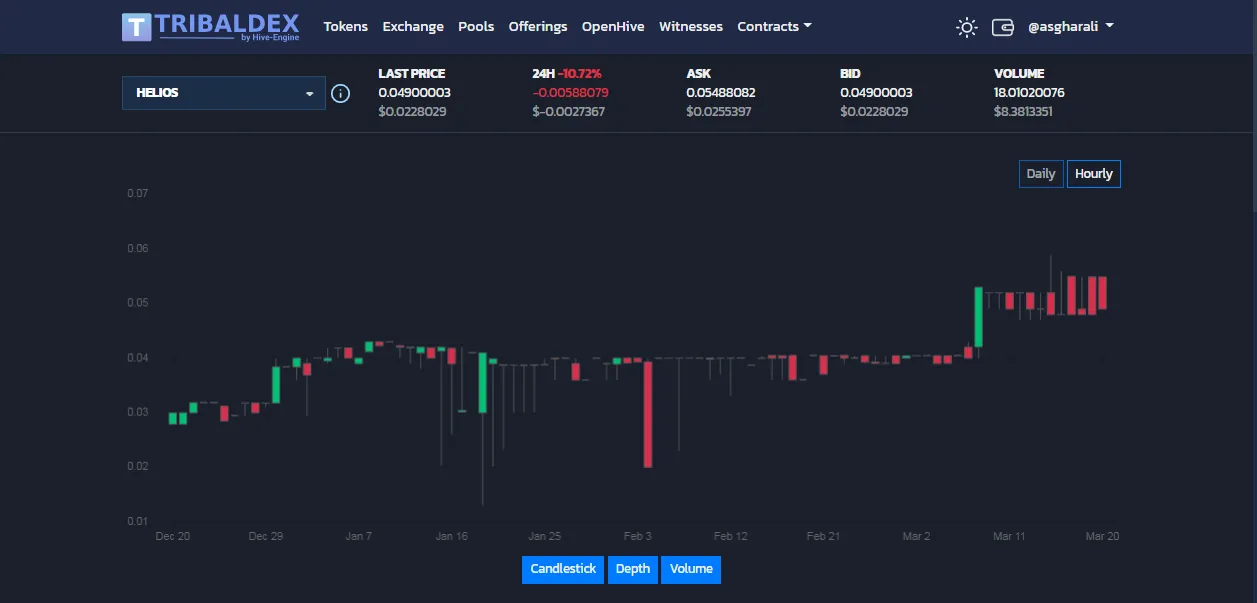Click the Jan 16 axis date label
Screen dimensions: 1257x603
click(x=452, y=537)
